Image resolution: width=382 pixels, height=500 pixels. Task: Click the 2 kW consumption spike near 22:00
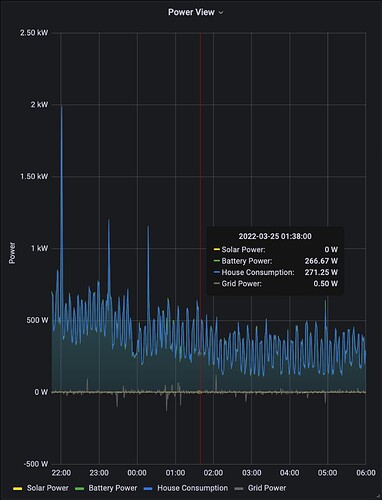pyautogui.click(x=62, y=107)
